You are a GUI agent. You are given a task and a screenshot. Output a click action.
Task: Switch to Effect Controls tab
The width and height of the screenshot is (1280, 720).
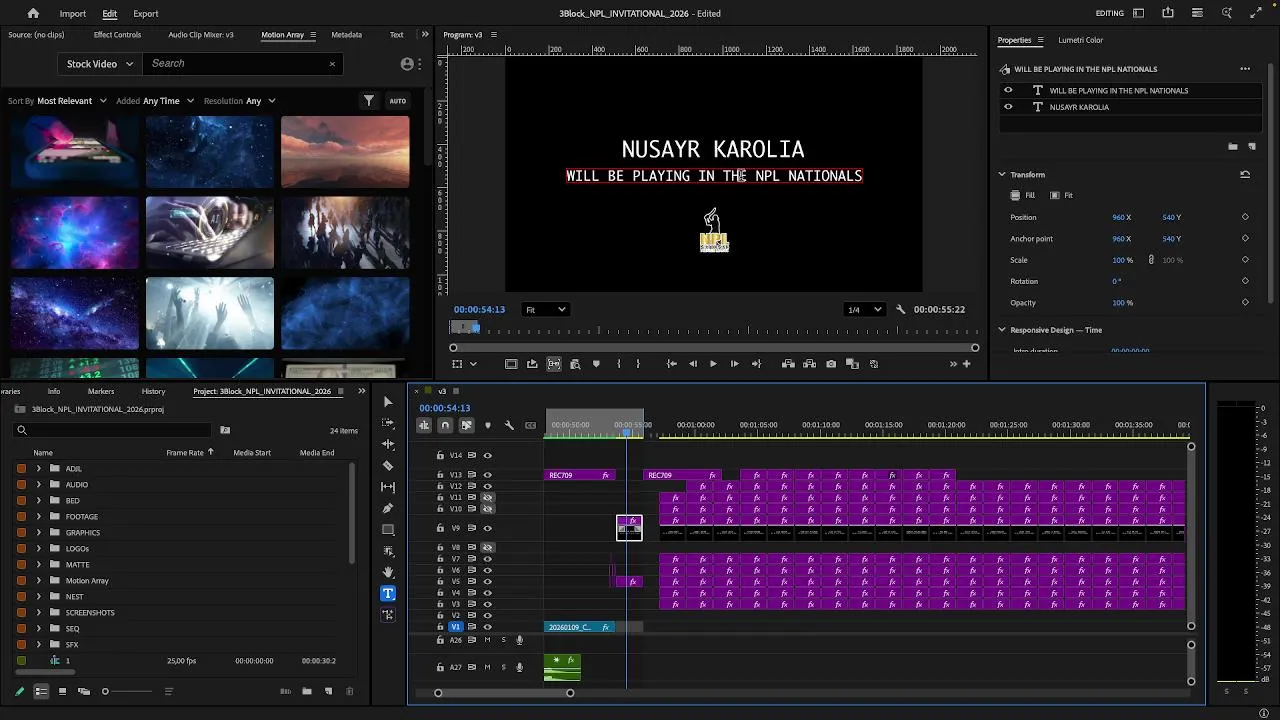[117, 35]
